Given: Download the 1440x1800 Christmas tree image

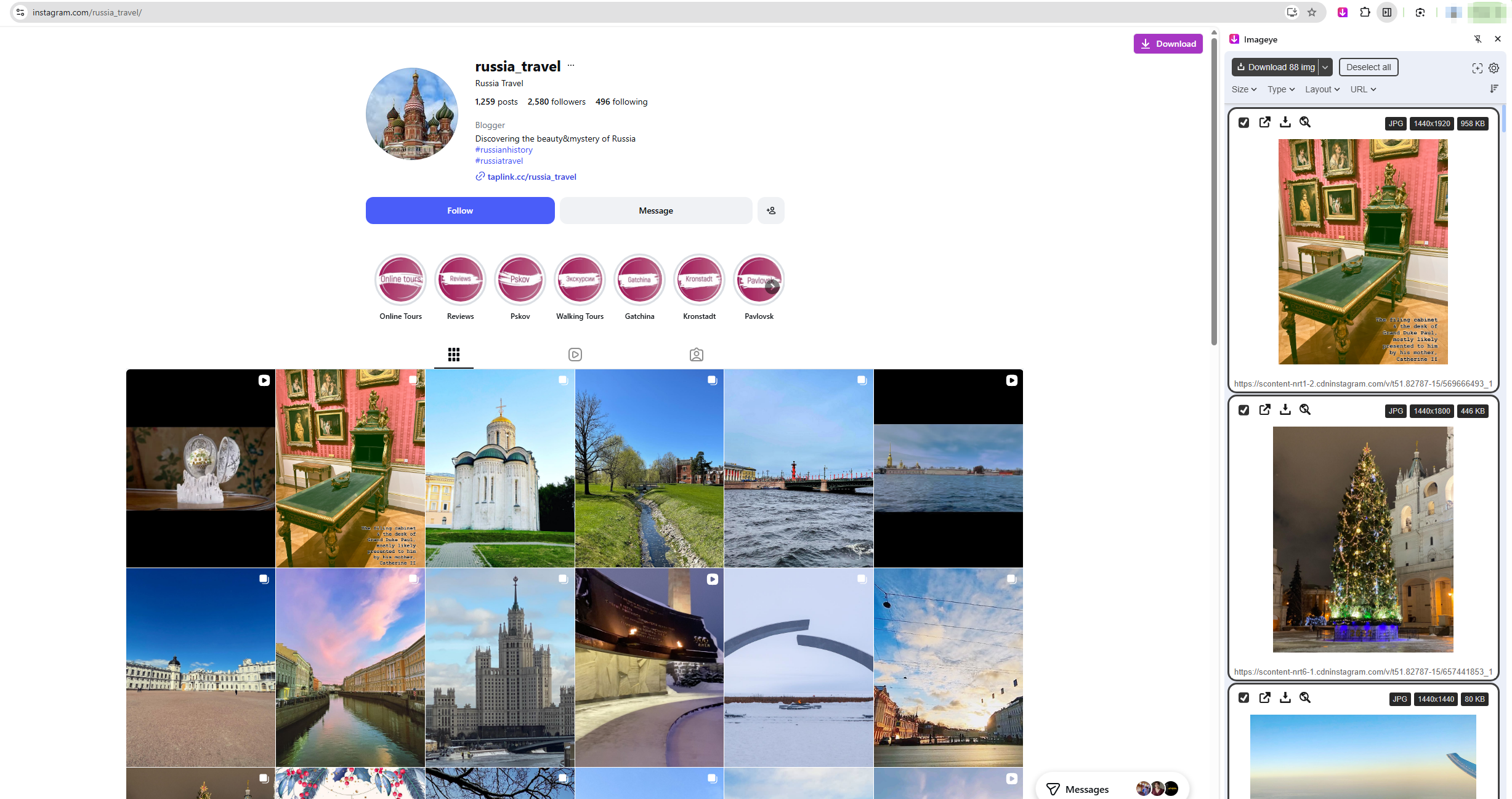Looking at the screenshot, I should [1285, 410].
